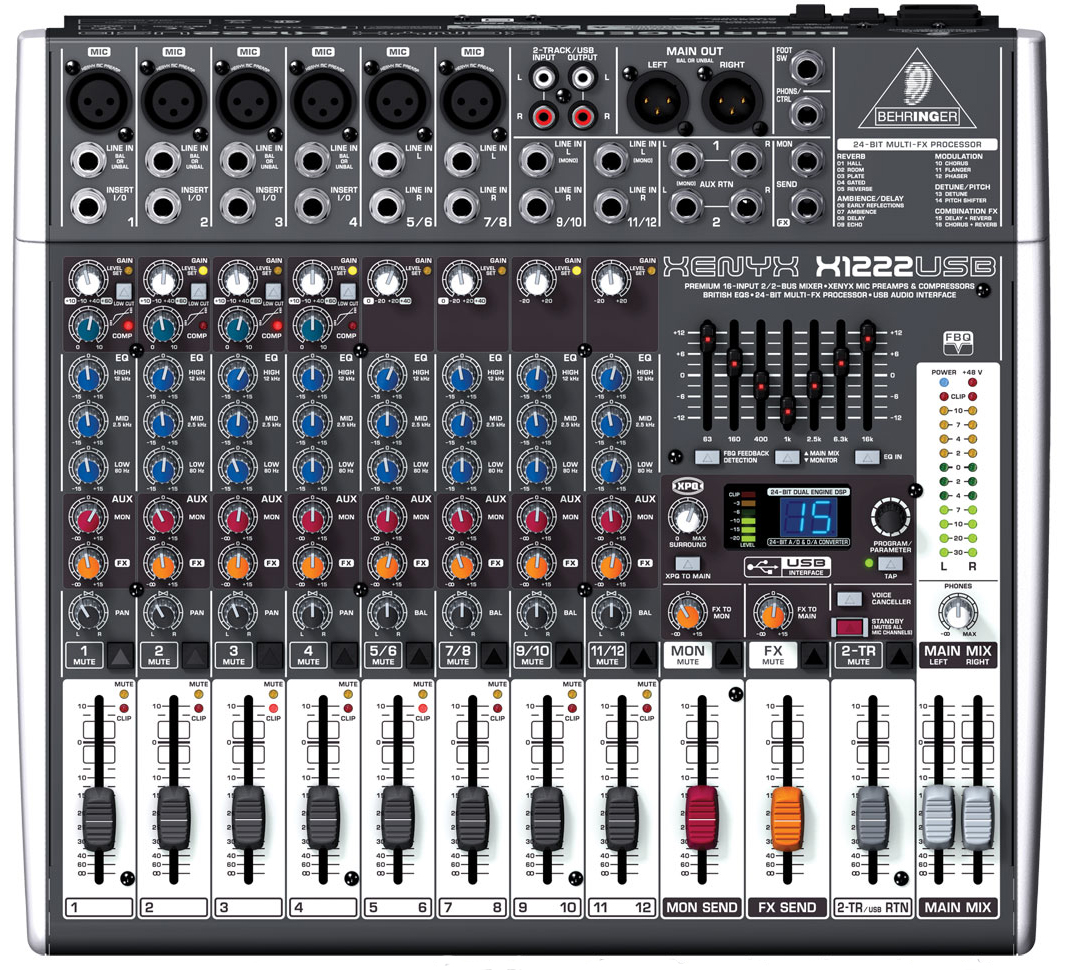Screen dimensions: 1067x970
Task: Click the MON mute label button
Action: [688, 655]
